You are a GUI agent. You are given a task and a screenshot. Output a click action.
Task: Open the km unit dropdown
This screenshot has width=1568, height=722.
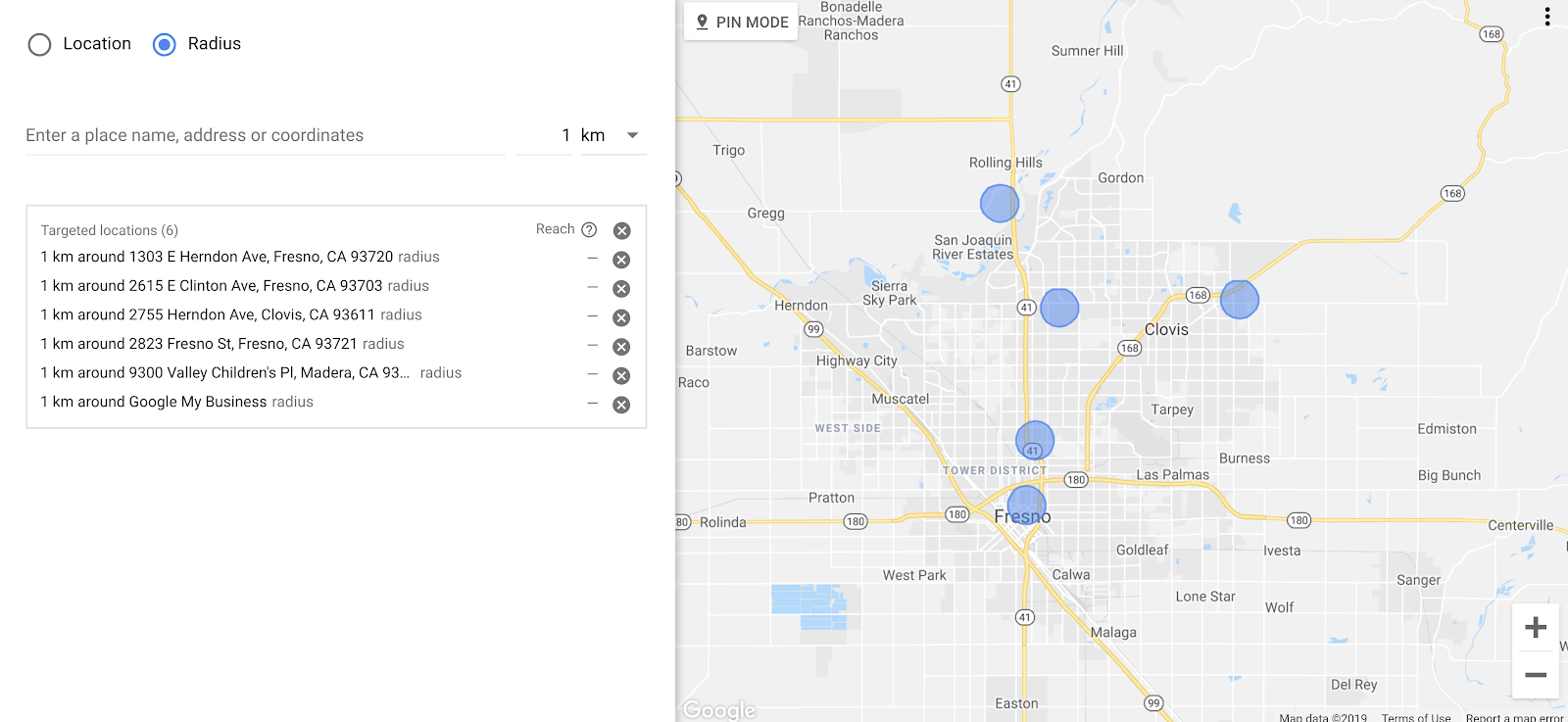pyautogui.click(x=613, y=135)
